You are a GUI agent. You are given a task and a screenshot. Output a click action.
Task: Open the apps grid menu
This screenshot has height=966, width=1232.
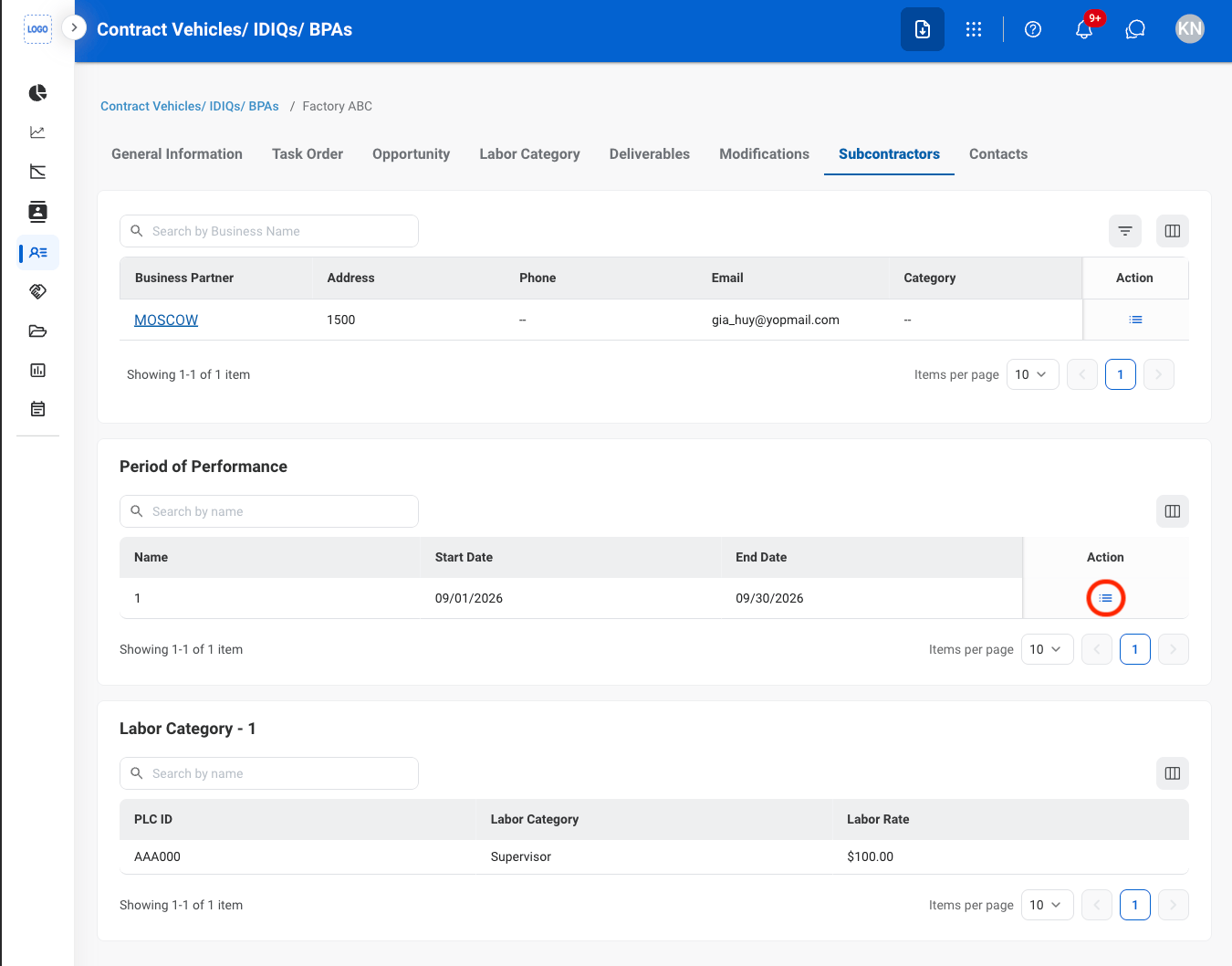coord(974,29)
